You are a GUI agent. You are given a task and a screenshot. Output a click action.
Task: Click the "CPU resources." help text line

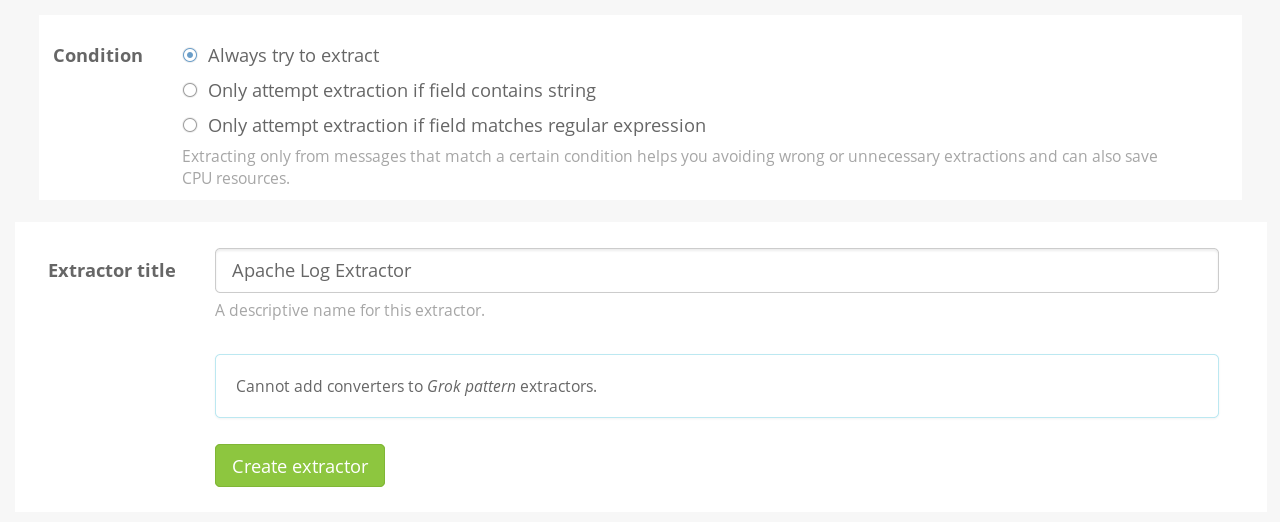tap(236, 179)
